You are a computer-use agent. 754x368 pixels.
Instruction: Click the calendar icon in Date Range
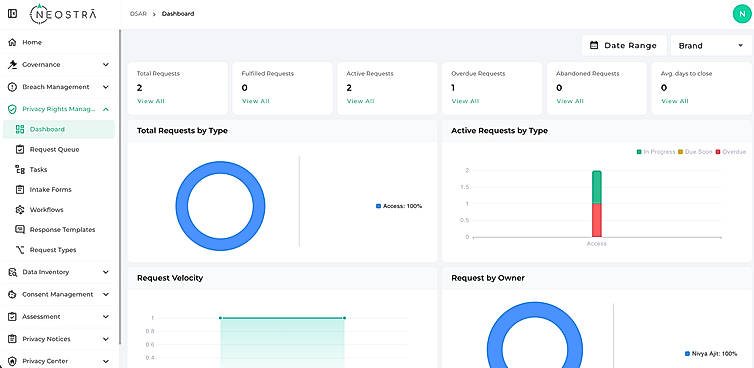pos(594,46)
